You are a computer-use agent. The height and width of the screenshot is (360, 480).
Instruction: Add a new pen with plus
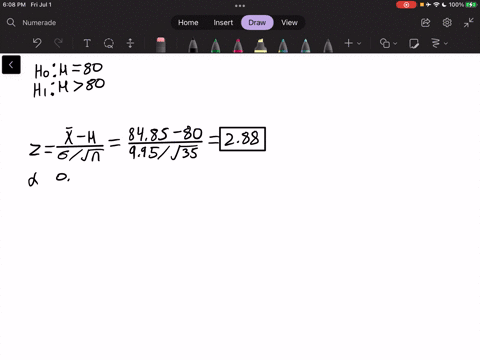click(348, 43)
